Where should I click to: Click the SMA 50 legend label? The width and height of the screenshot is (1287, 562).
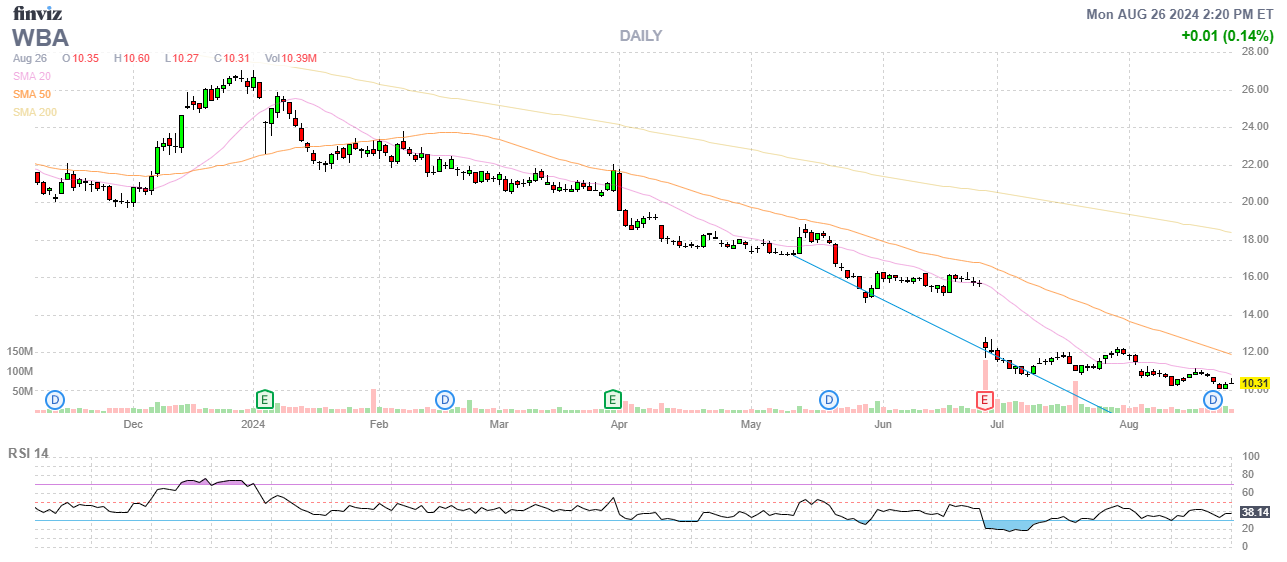coord(32,94)
